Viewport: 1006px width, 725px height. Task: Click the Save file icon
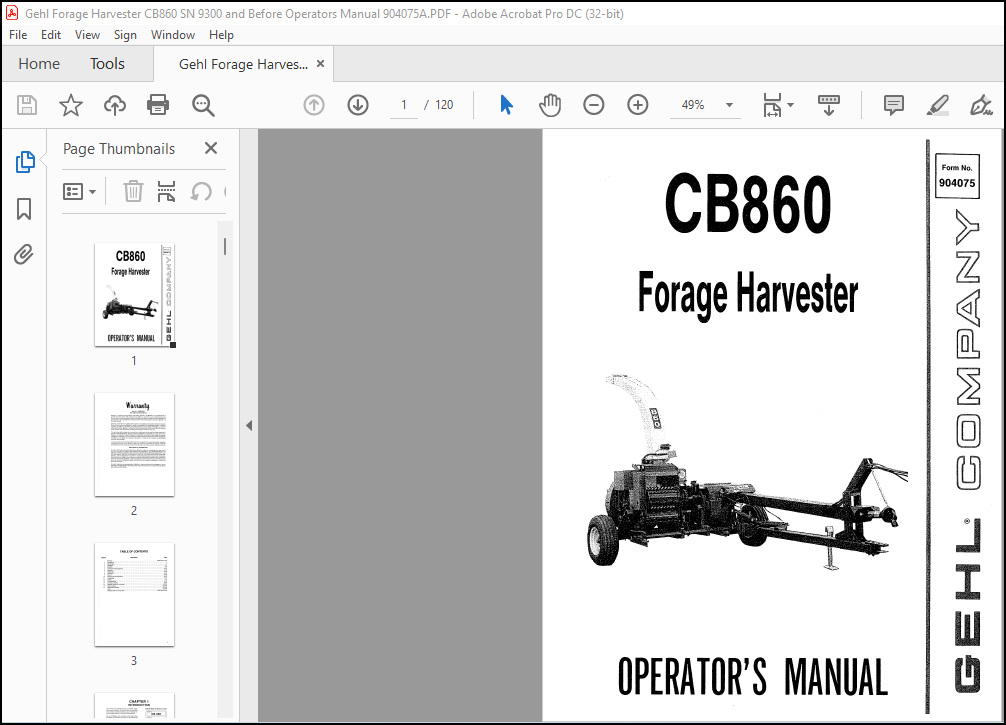coord(27,105)
